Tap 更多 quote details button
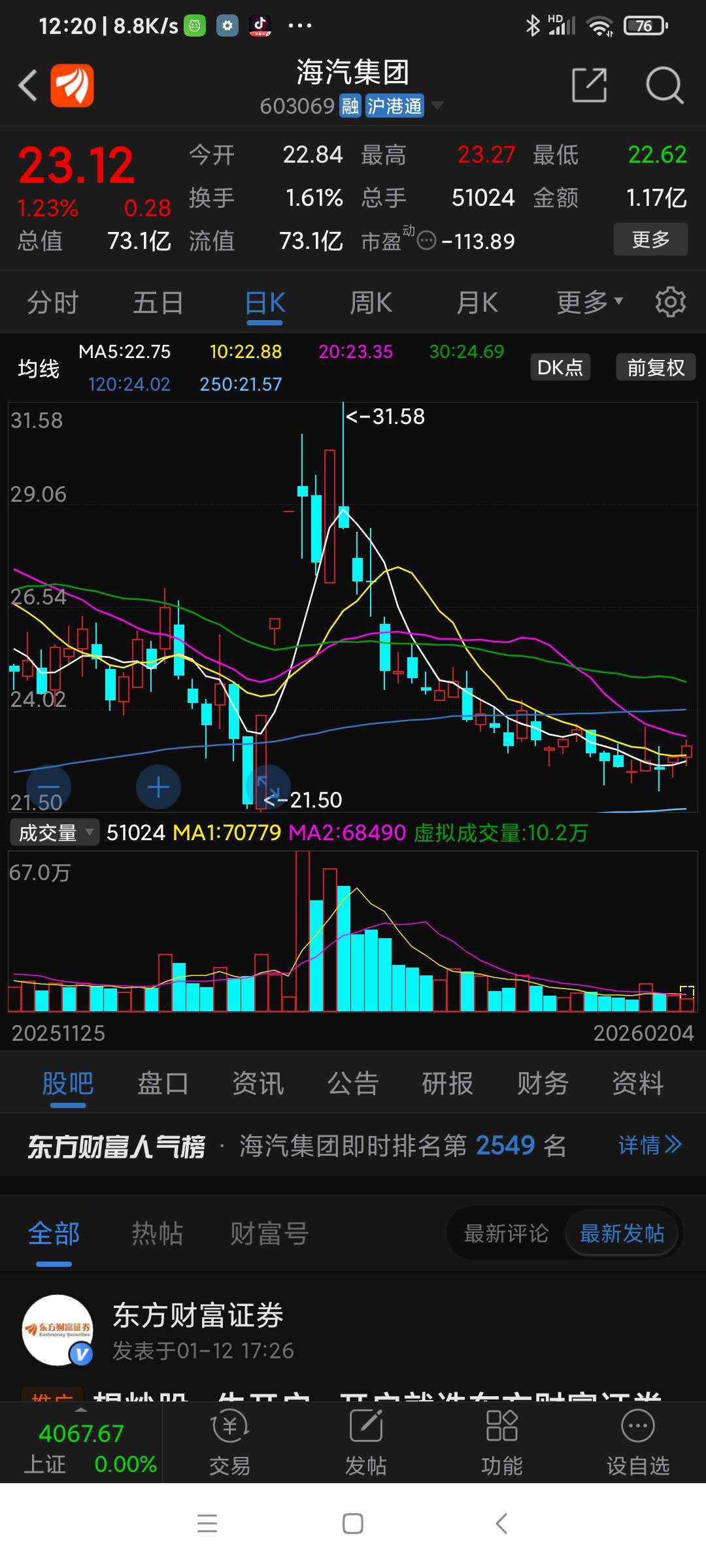The height and width of the screenshot is (1568, 706). pyautogui.click(x=650, y=239)
